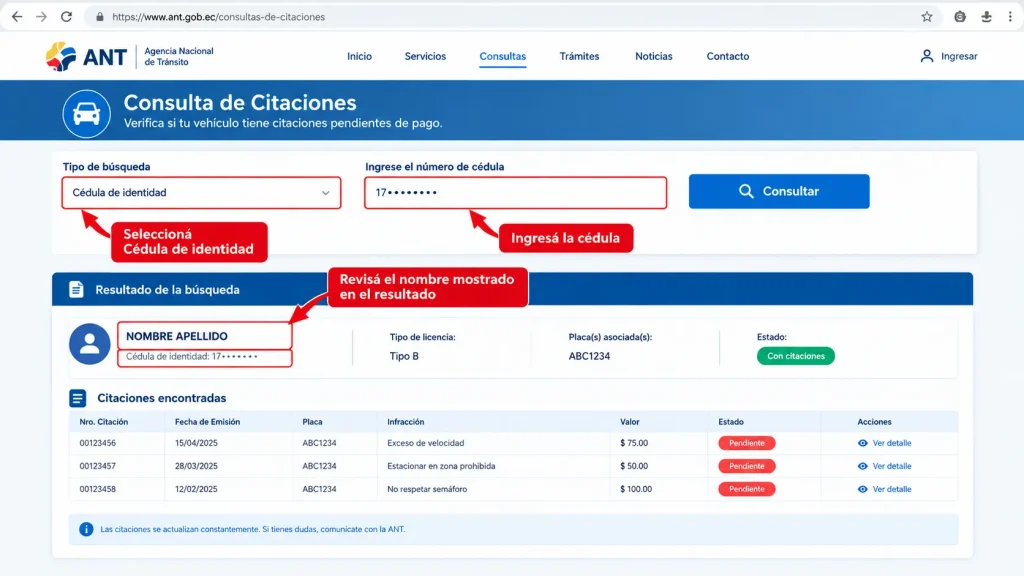Reload the page with refresh icon
1024x576 pixels.
click(67, 17)
